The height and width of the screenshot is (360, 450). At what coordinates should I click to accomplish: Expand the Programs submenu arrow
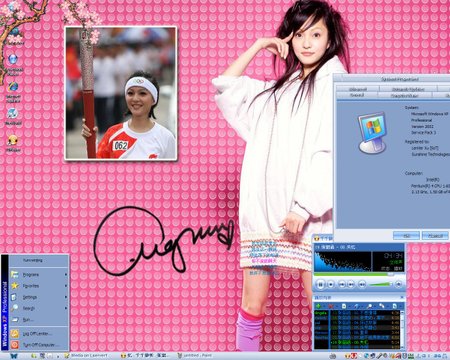pyautogui.click(x=66, y=275)
